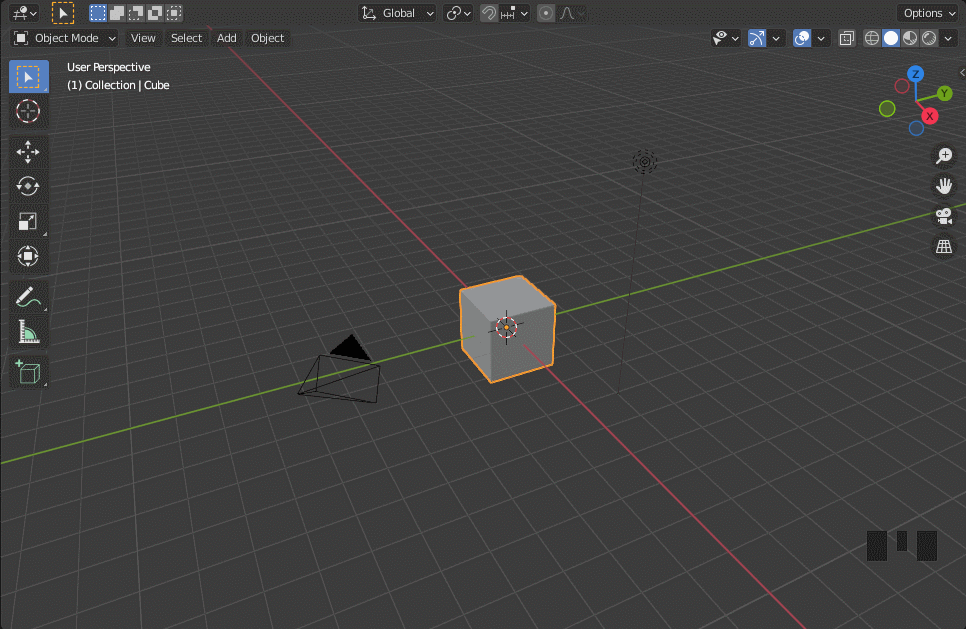Select the Add Cube tool

click(x=28, y=372)
